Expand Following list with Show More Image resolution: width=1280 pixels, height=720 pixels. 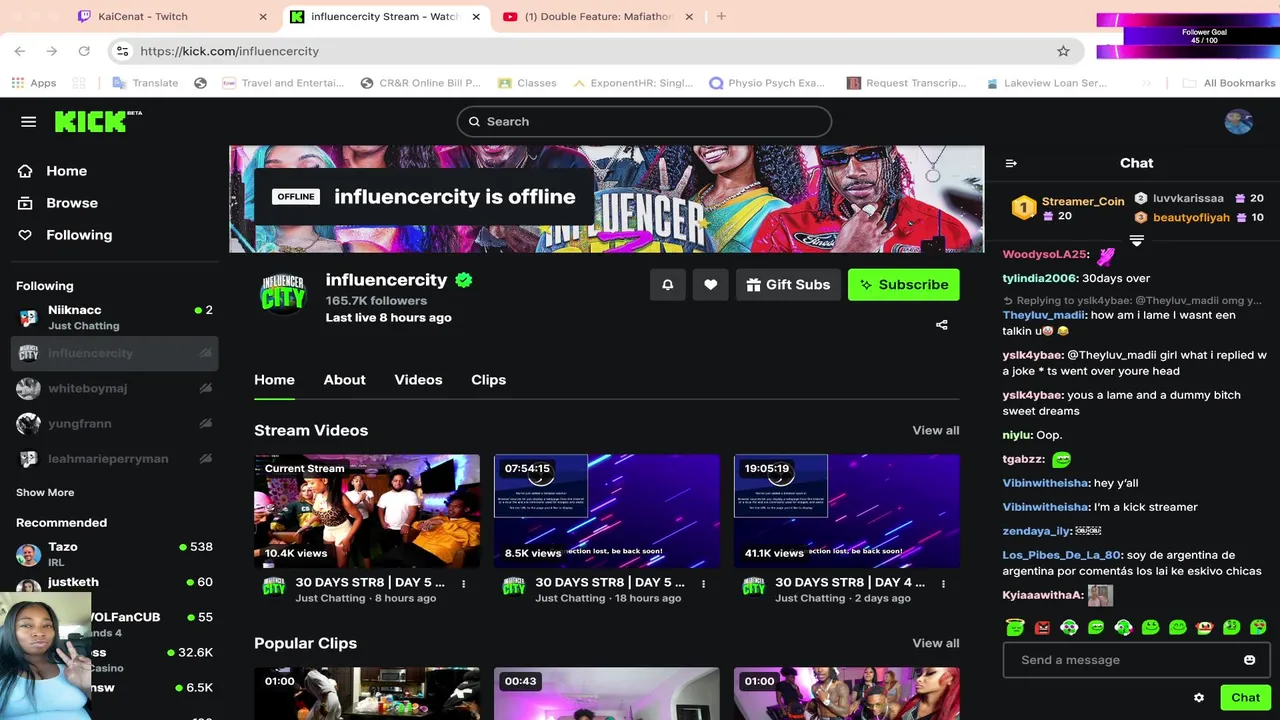tap(45, 492)
